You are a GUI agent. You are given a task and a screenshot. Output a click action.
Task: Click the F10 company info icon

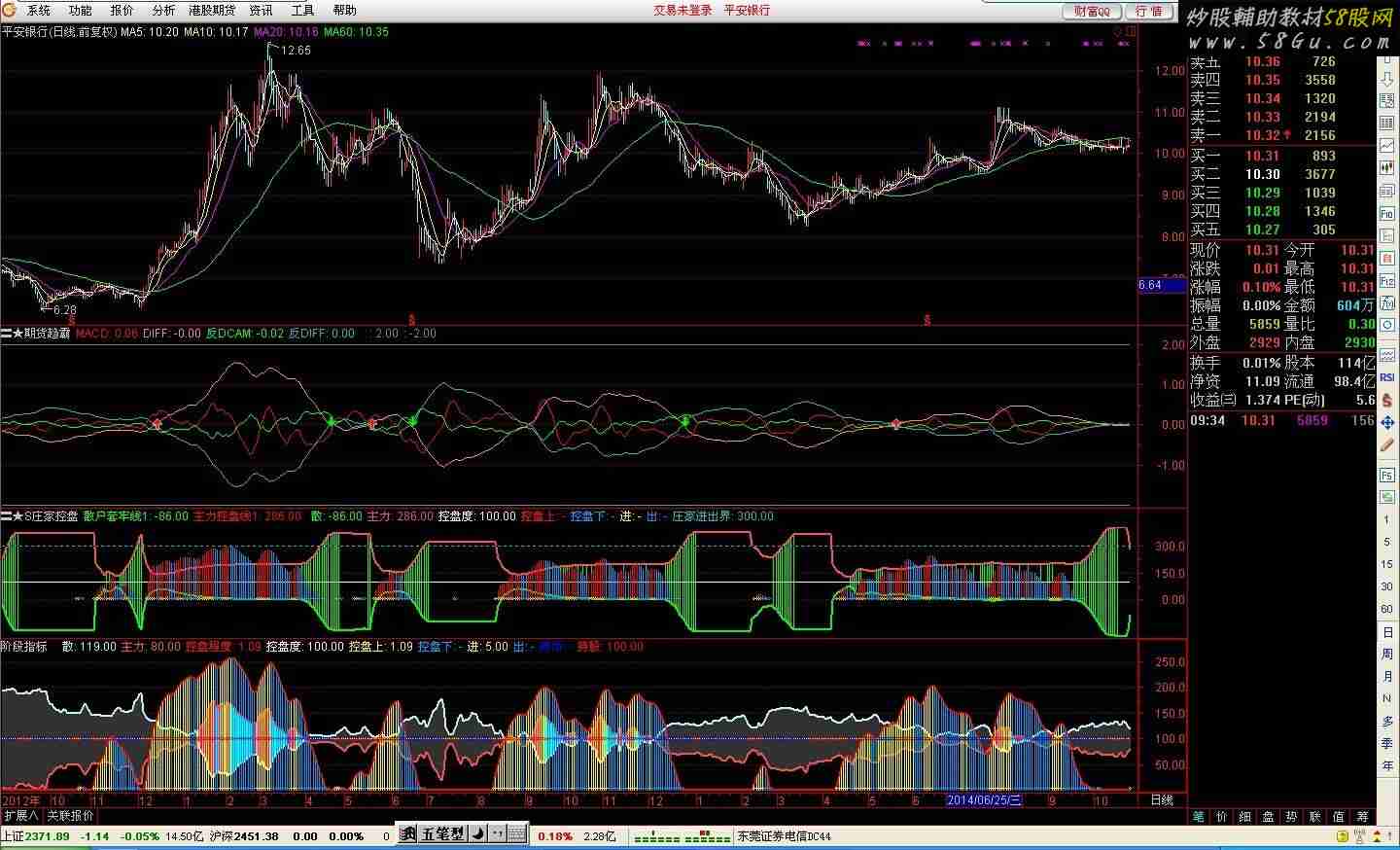pos(1387,213)
